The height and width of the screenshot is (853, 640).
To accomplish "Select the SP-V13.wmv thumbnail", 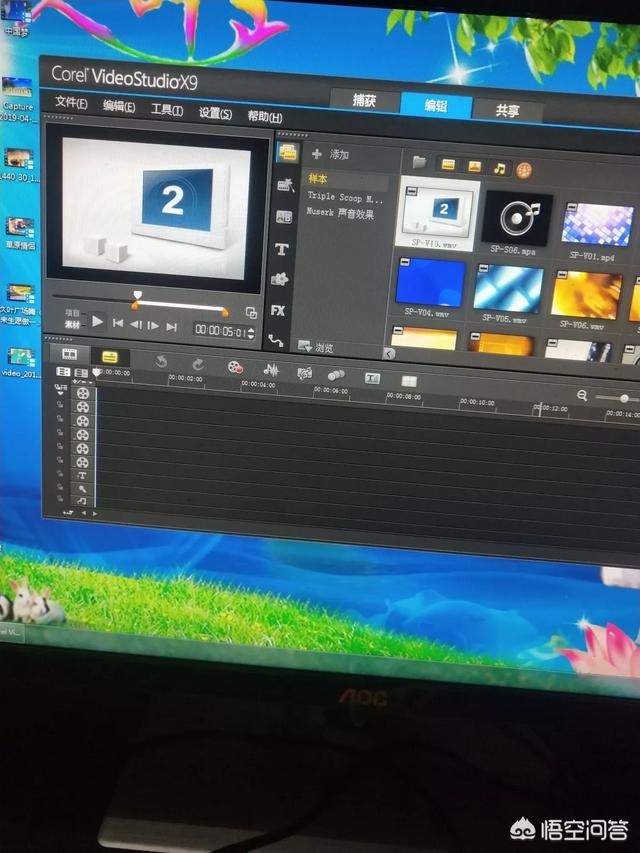I will tap(439, 212).
